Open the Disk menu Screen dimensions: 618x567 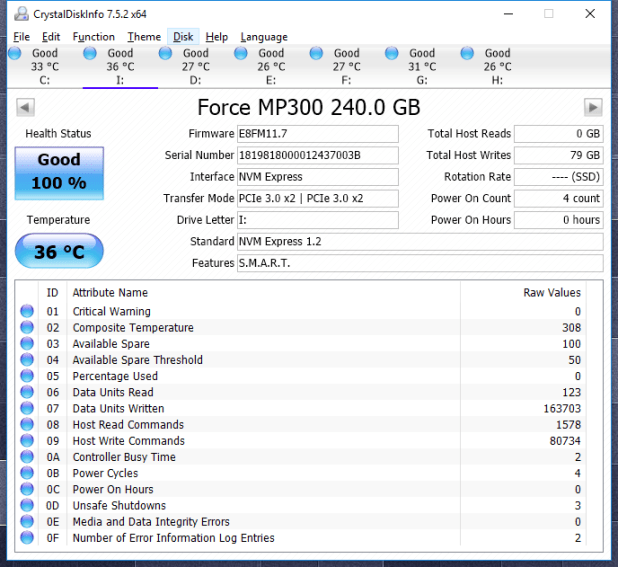[183, 37]
